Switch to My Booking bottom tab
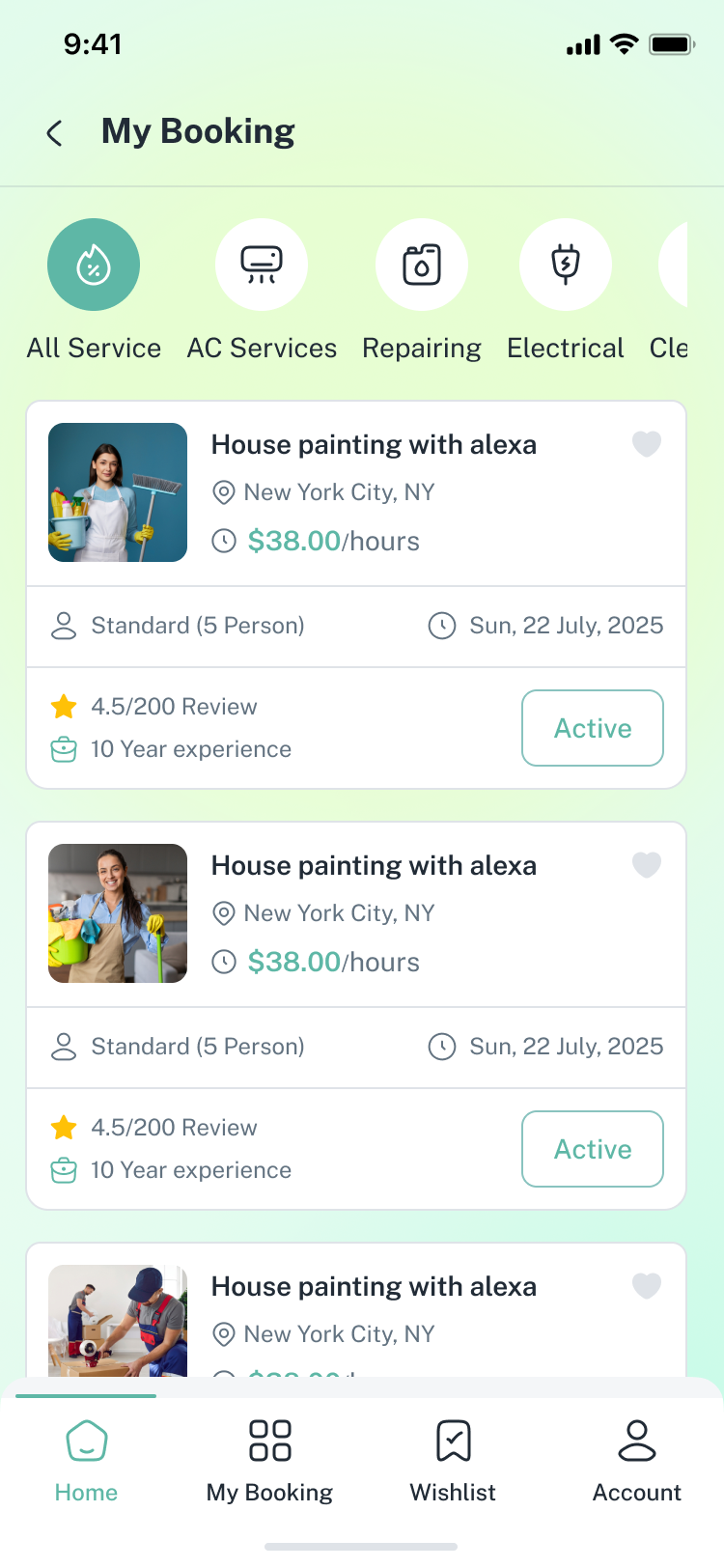 (269, 1460)
